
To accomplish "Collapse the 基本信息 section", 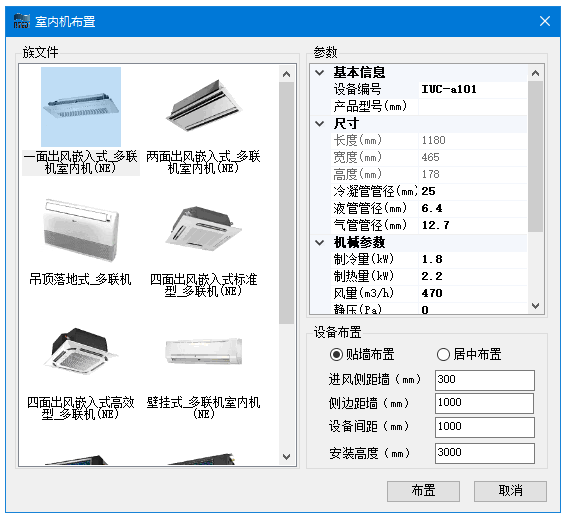I will (x=319, y=73).
